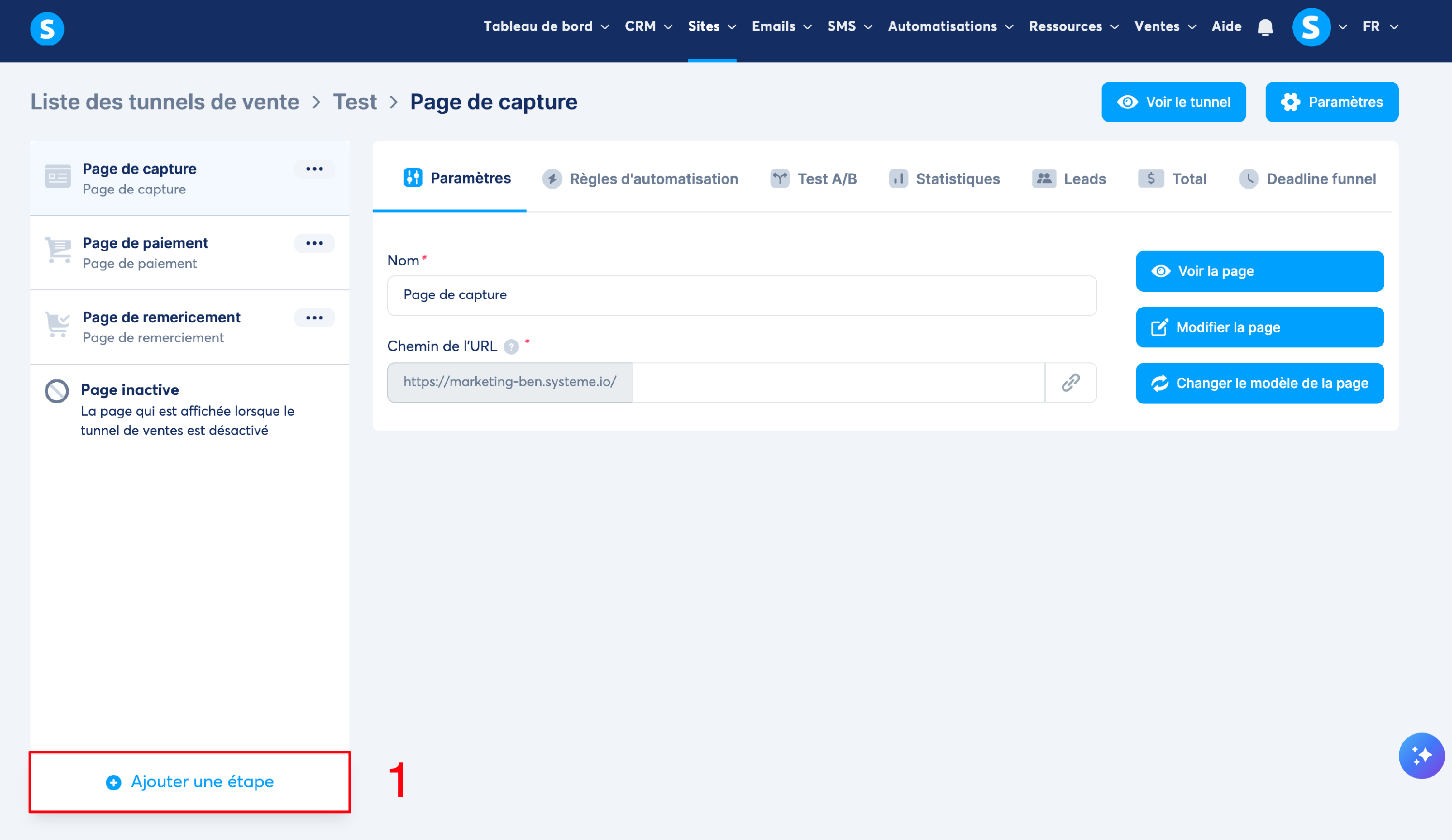Go to Liste des tunnels de vente breadcrumb

tap(165, 102)
